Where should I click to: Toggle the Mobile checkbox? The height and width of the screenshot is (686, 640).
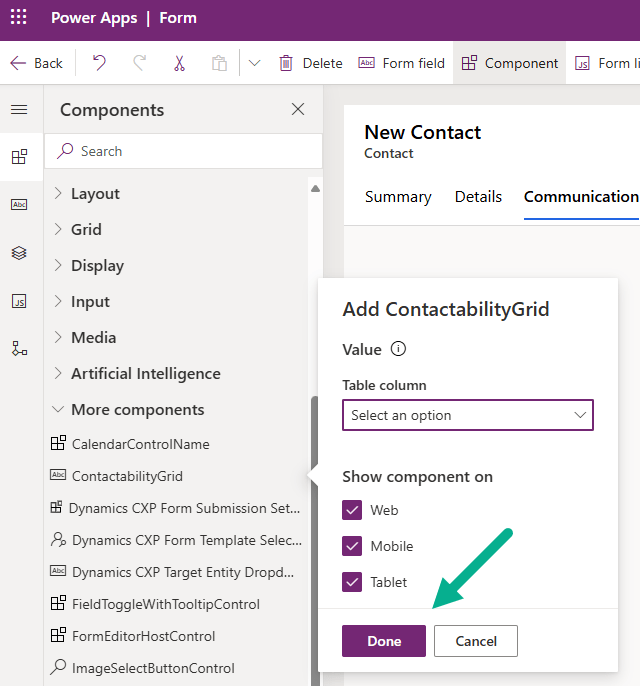352,546
